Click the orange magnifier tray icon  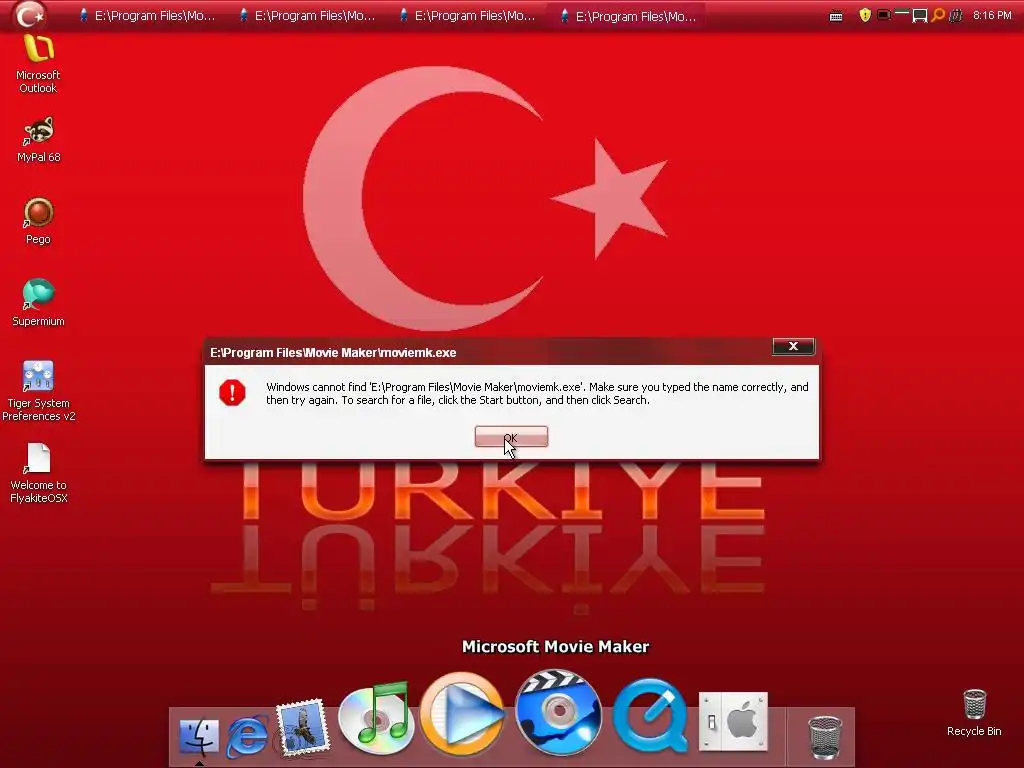coord(938,15)
